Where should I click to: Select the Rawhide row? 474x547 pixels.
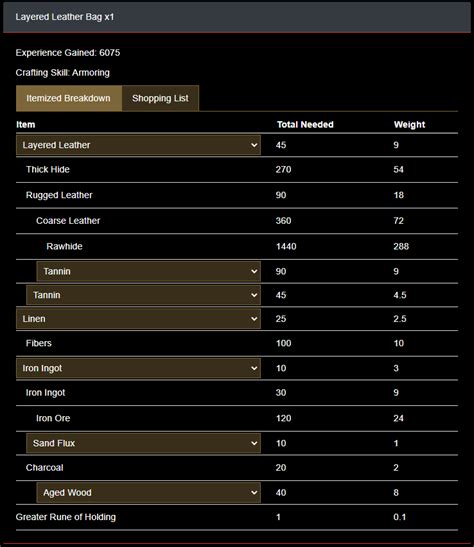(237, 247)
